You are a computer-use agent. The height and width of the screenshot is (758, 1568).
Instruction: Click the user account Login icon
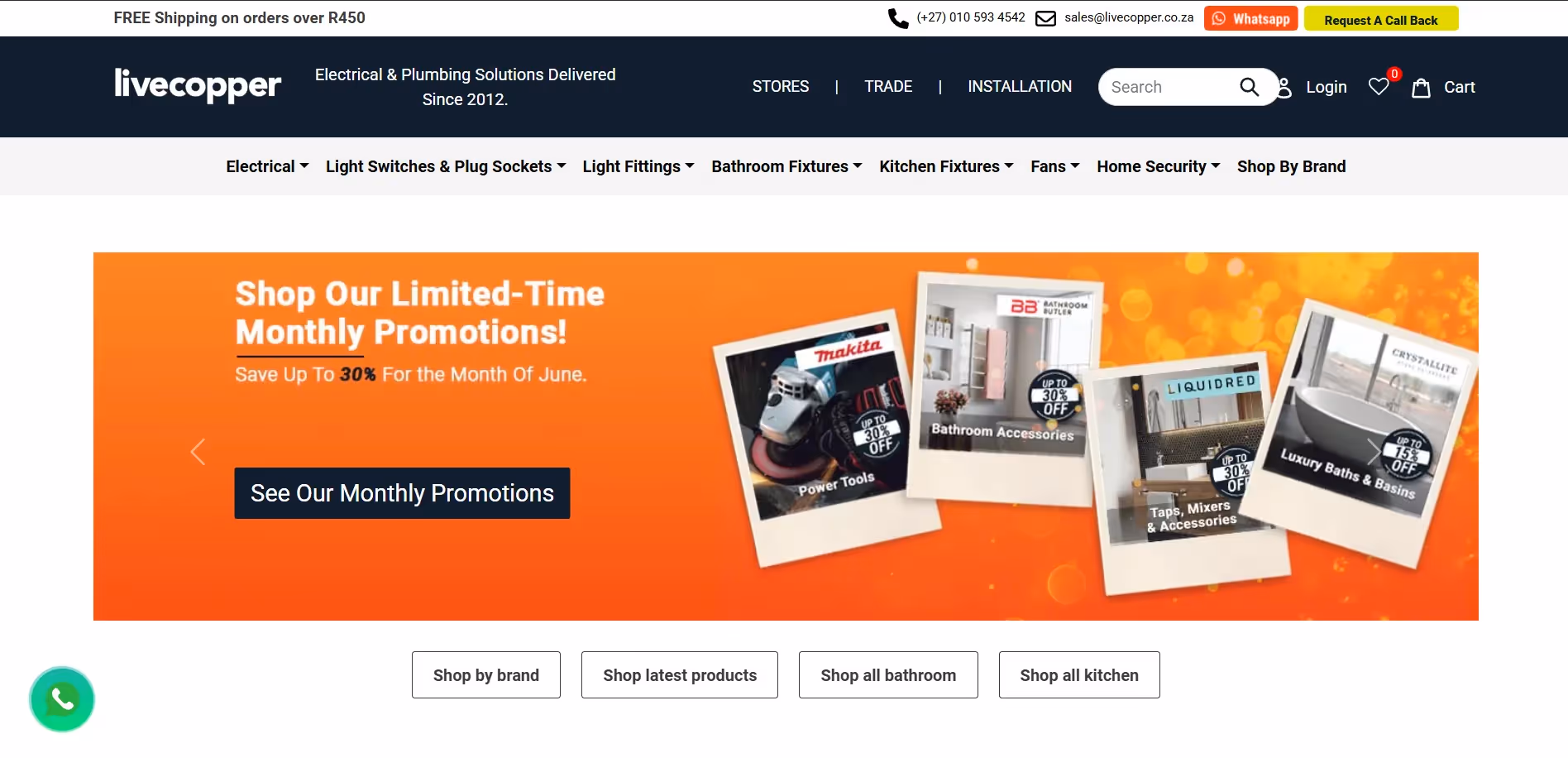[x=1284, y=88]
